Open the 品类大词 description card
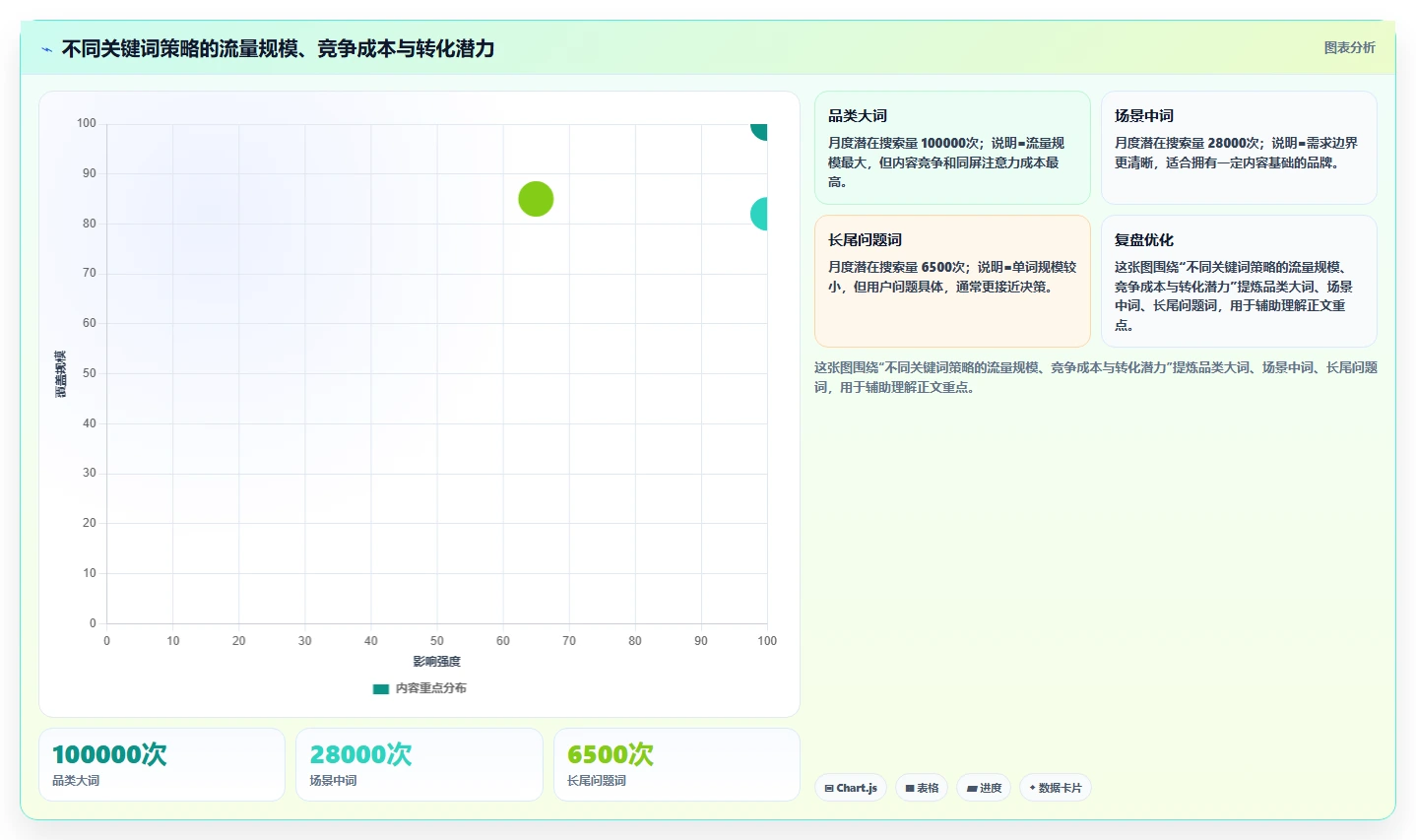This screenshot has height=840, width=1416. (x=952, y=148)
